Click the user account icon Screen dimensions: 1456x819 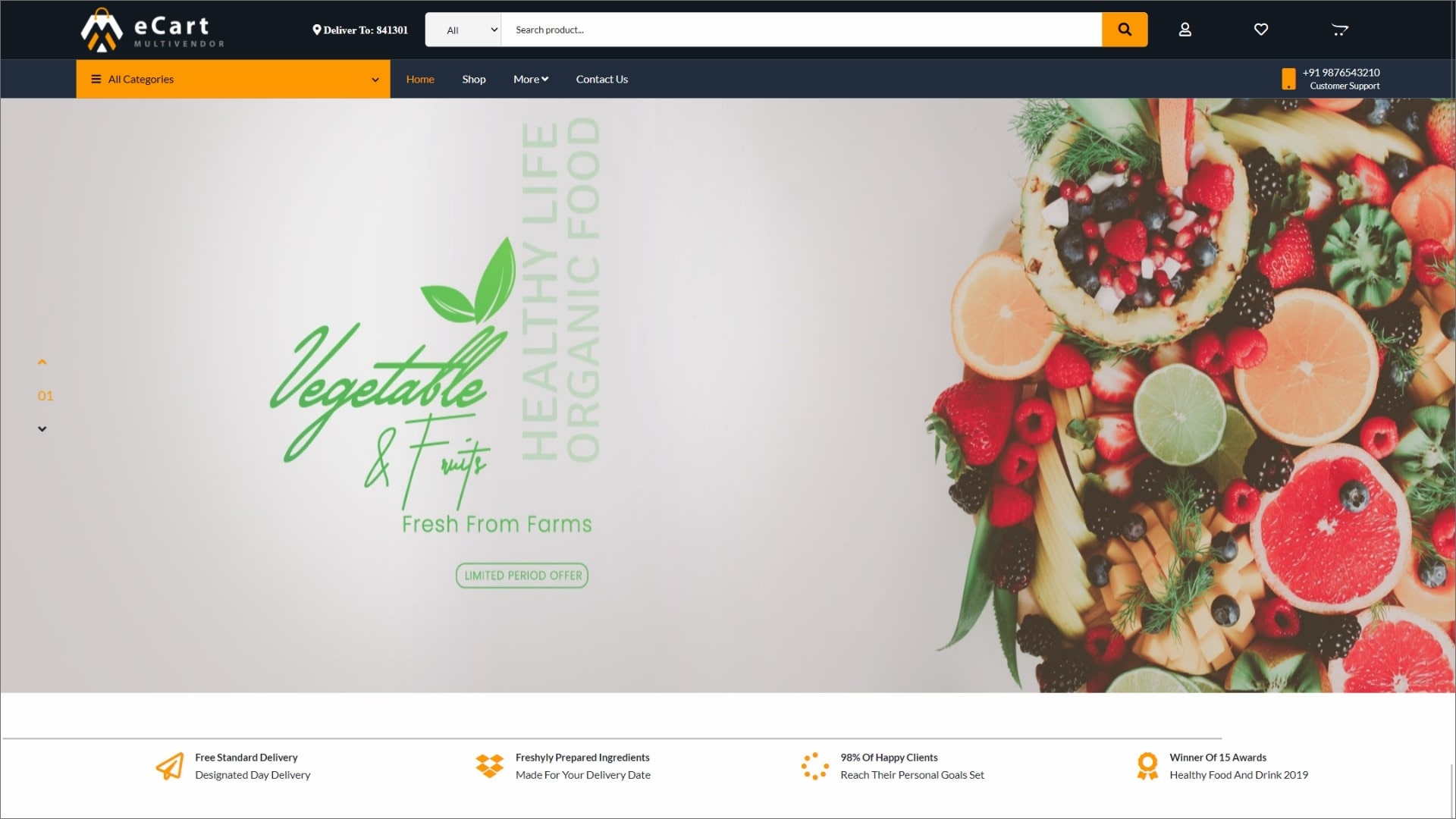[1184, 29]
